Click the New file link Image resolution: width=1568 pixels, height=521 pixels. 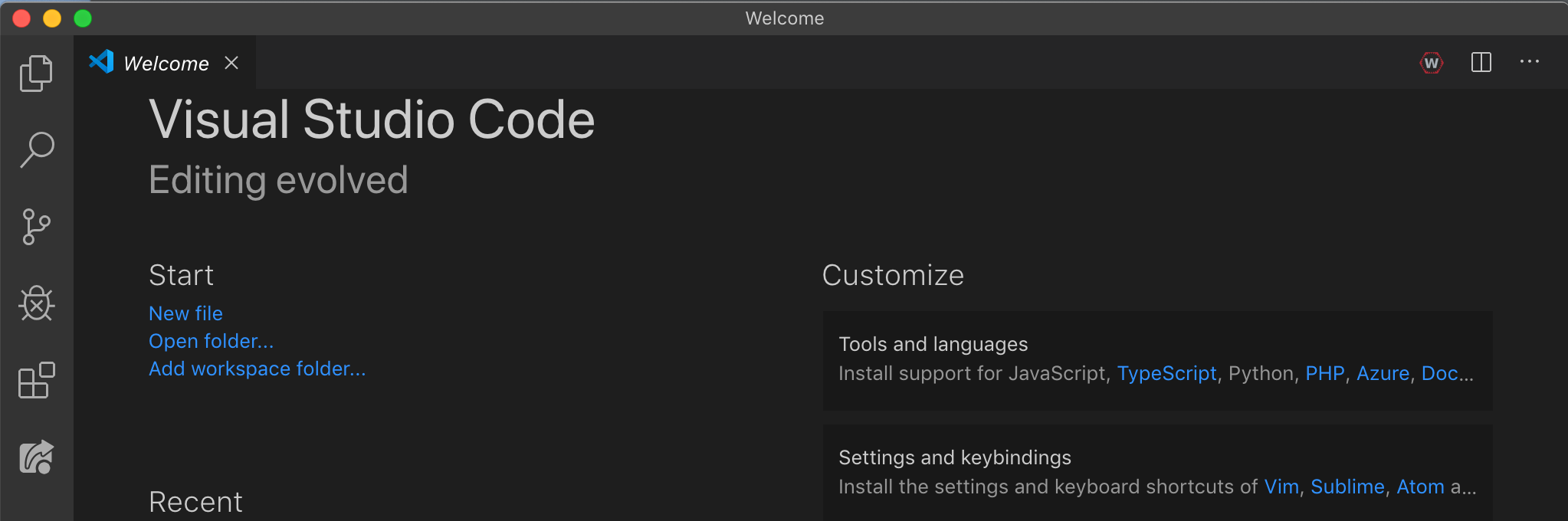pos(185,313)
